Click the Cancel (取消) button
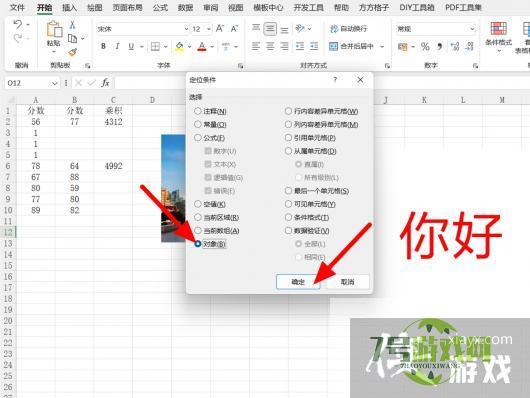The height and width of the screenshot is (398, 530). (347, 282)
